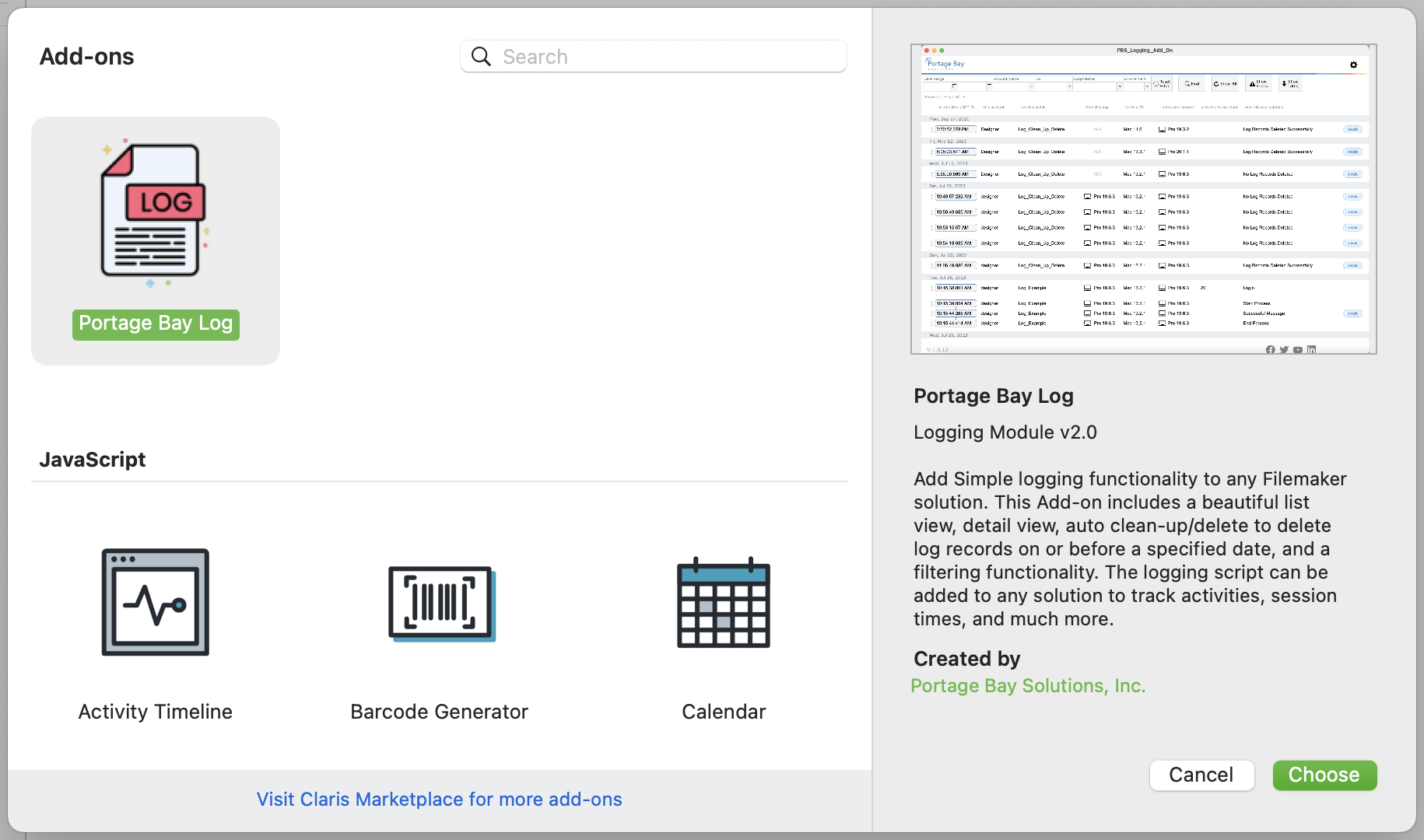Click the green Portage Bay Log label

(156, 324)
